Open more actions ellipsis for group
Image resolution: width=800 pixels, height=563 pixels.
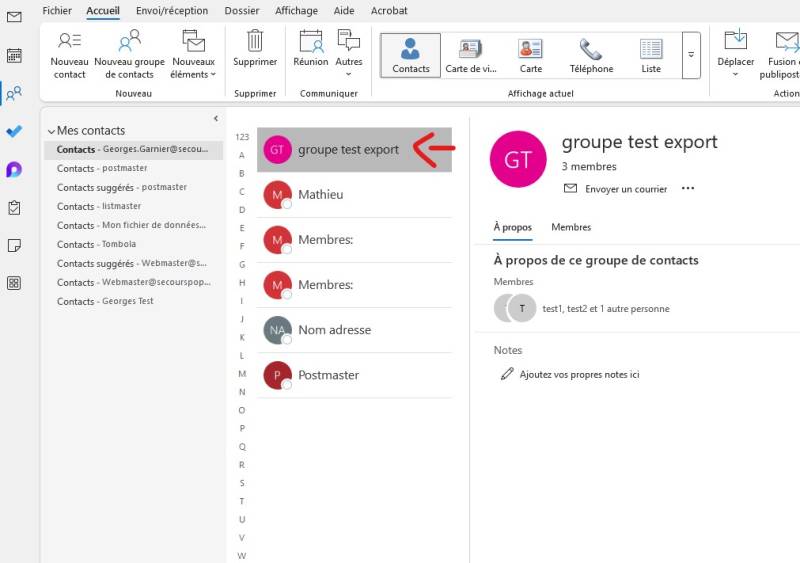pyautogui.click(x=688, y=188)
